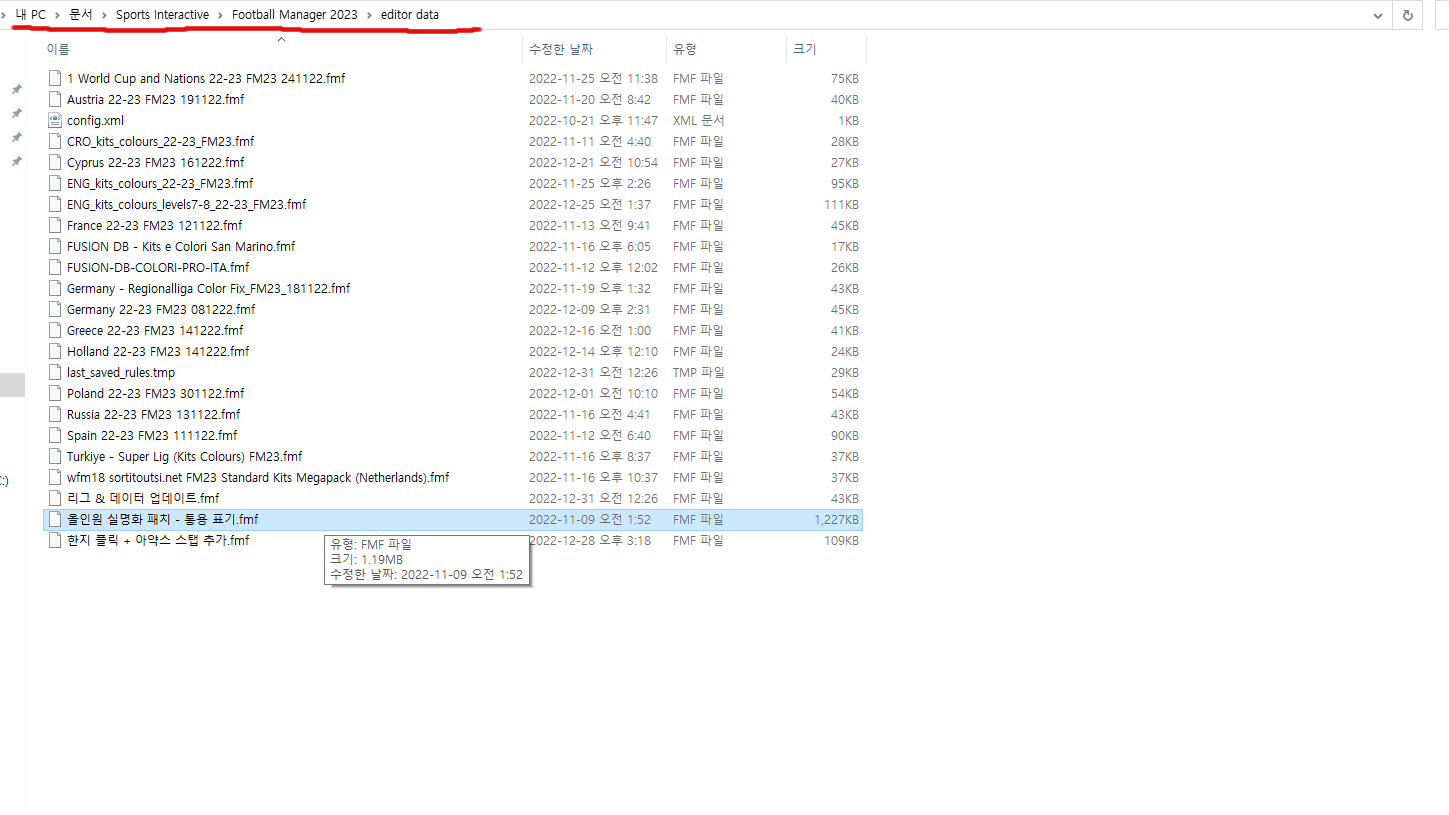Click the 1,227KB size cell
Image resolution: width=1449 pixels, height=815 pixels.
point(836,519)
